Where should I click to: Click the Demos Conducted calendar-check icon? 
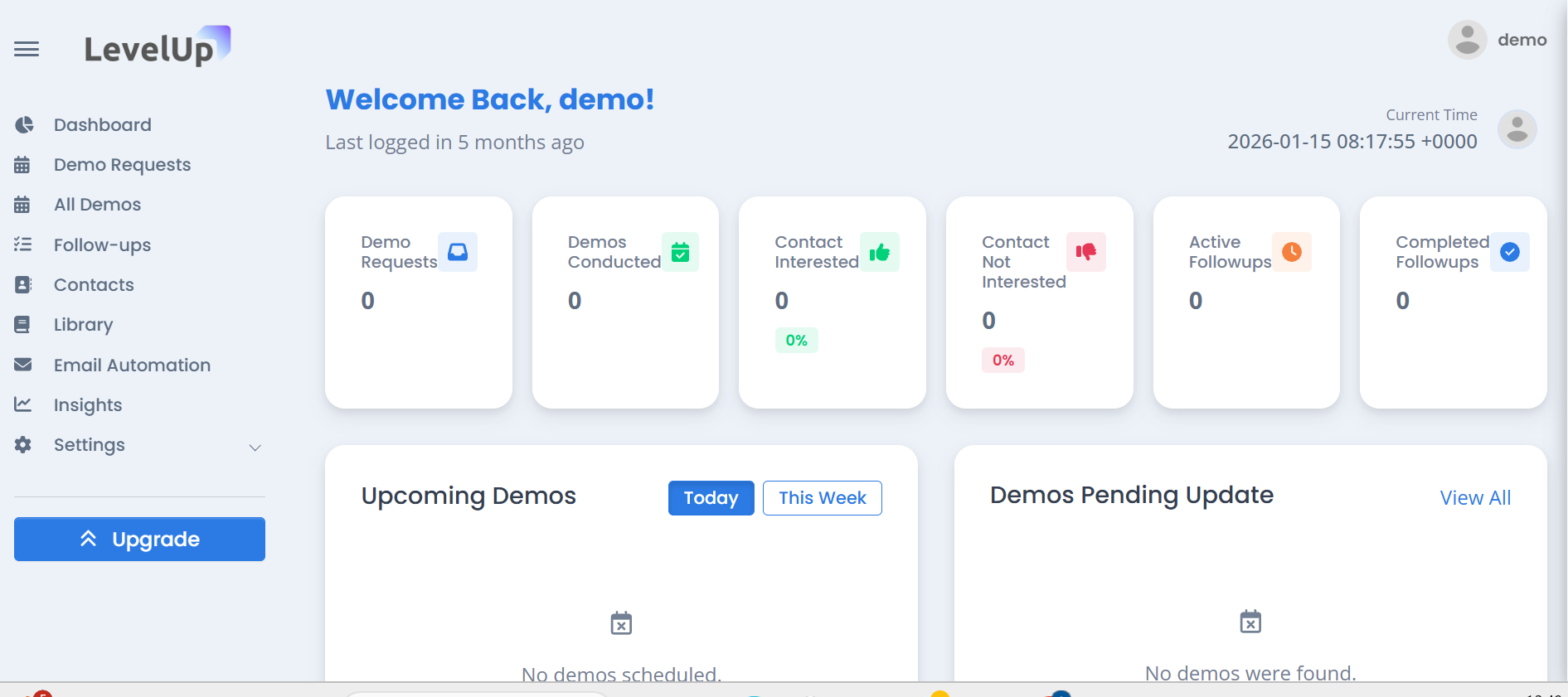tap(680, 252)
